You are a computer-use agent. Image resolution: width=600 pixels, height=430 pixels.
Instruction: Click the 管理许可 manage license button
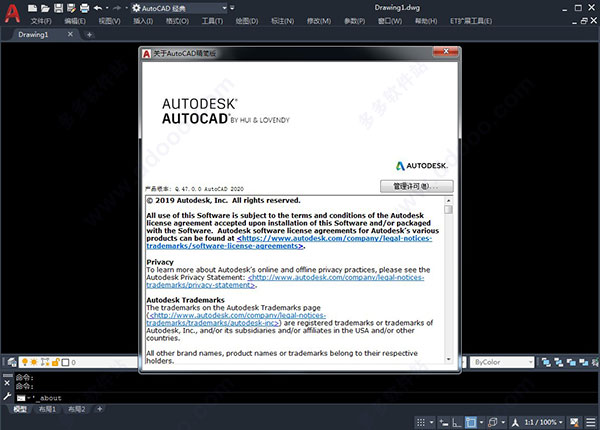tap(417, 186)
